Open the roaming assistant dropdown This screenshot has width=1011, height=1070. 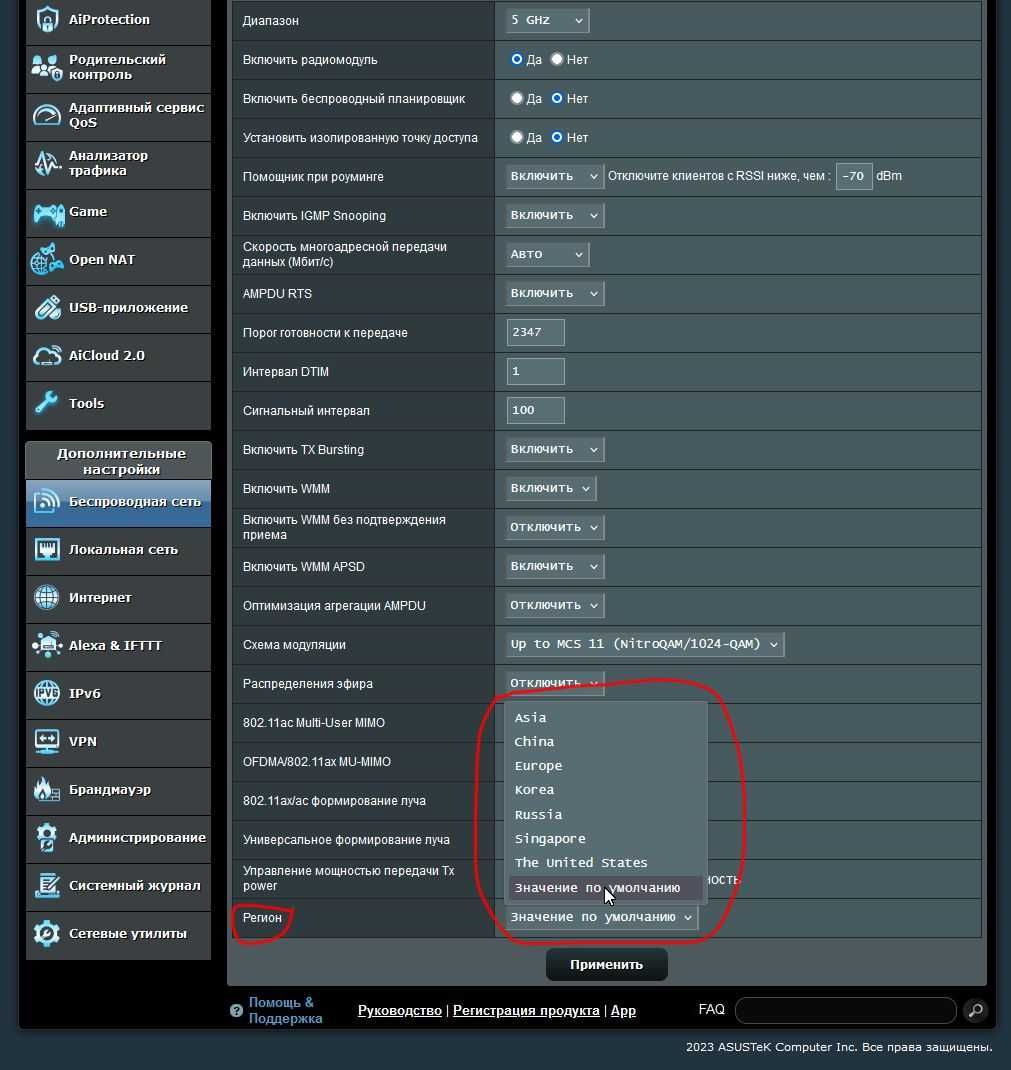pyautogui.click(x=555, y=176)
